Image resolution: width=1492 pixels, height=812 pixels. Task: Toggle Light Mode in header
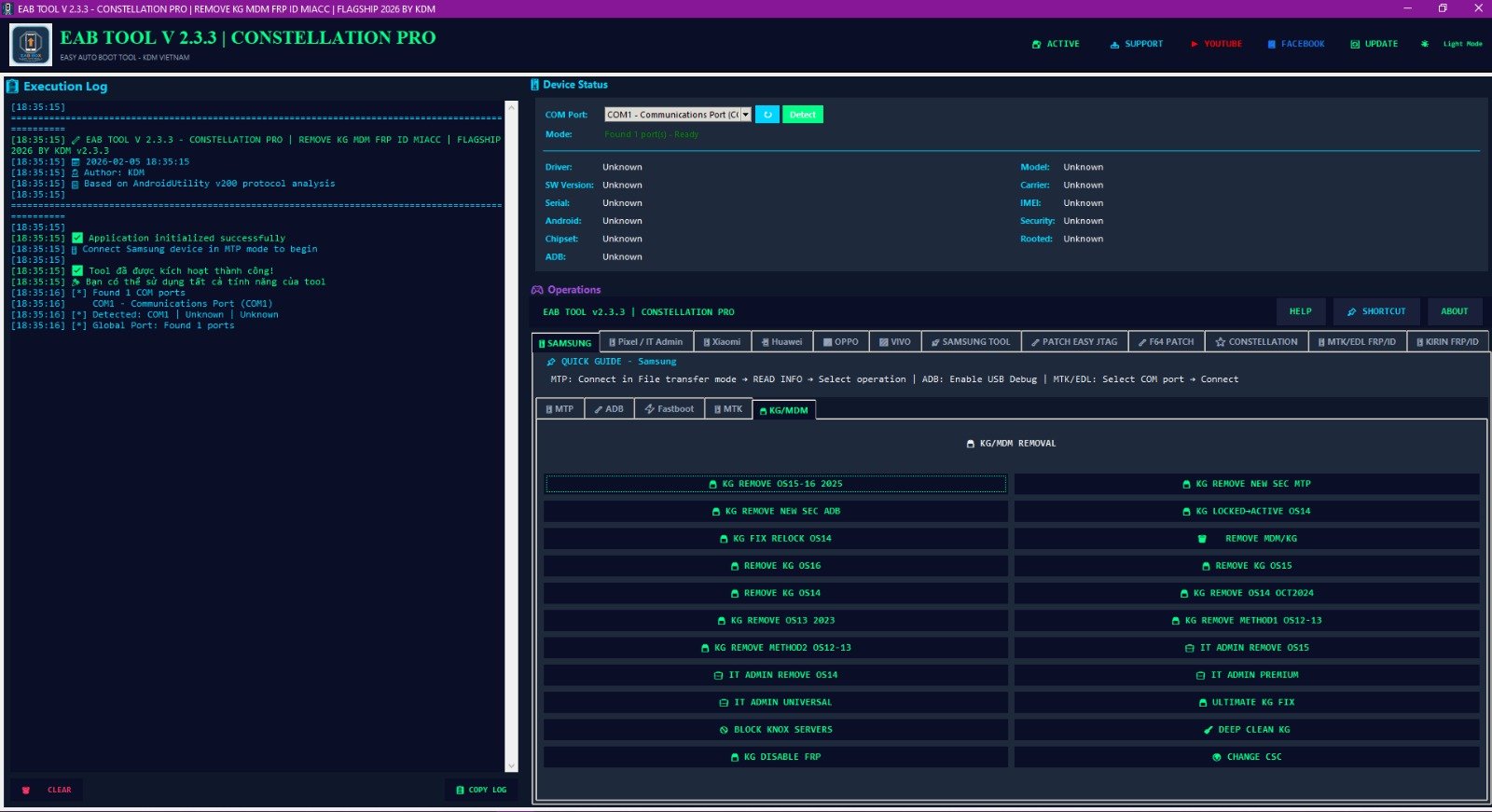coord(1452,44)
